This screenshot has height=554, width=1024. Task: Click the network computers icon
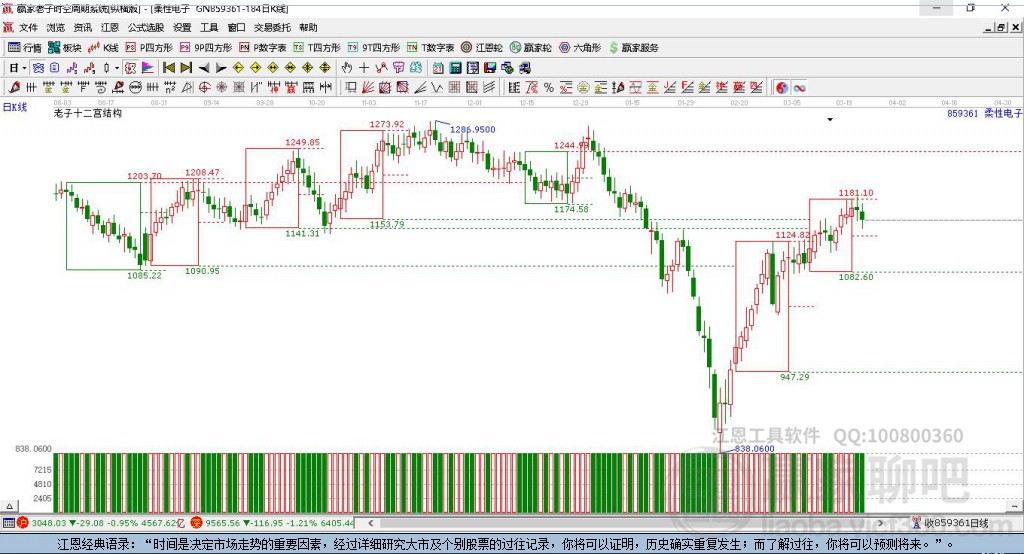coord(525,68)
